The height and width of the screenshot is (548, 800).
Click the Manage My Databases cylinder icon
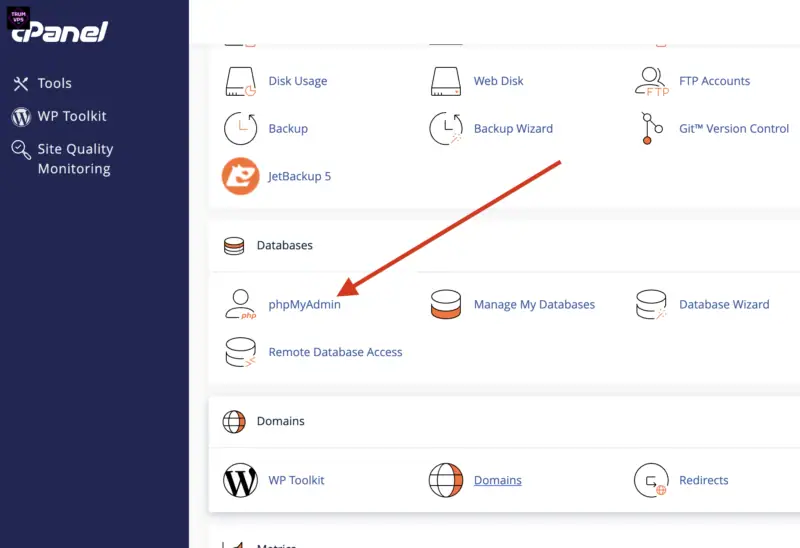446,305
